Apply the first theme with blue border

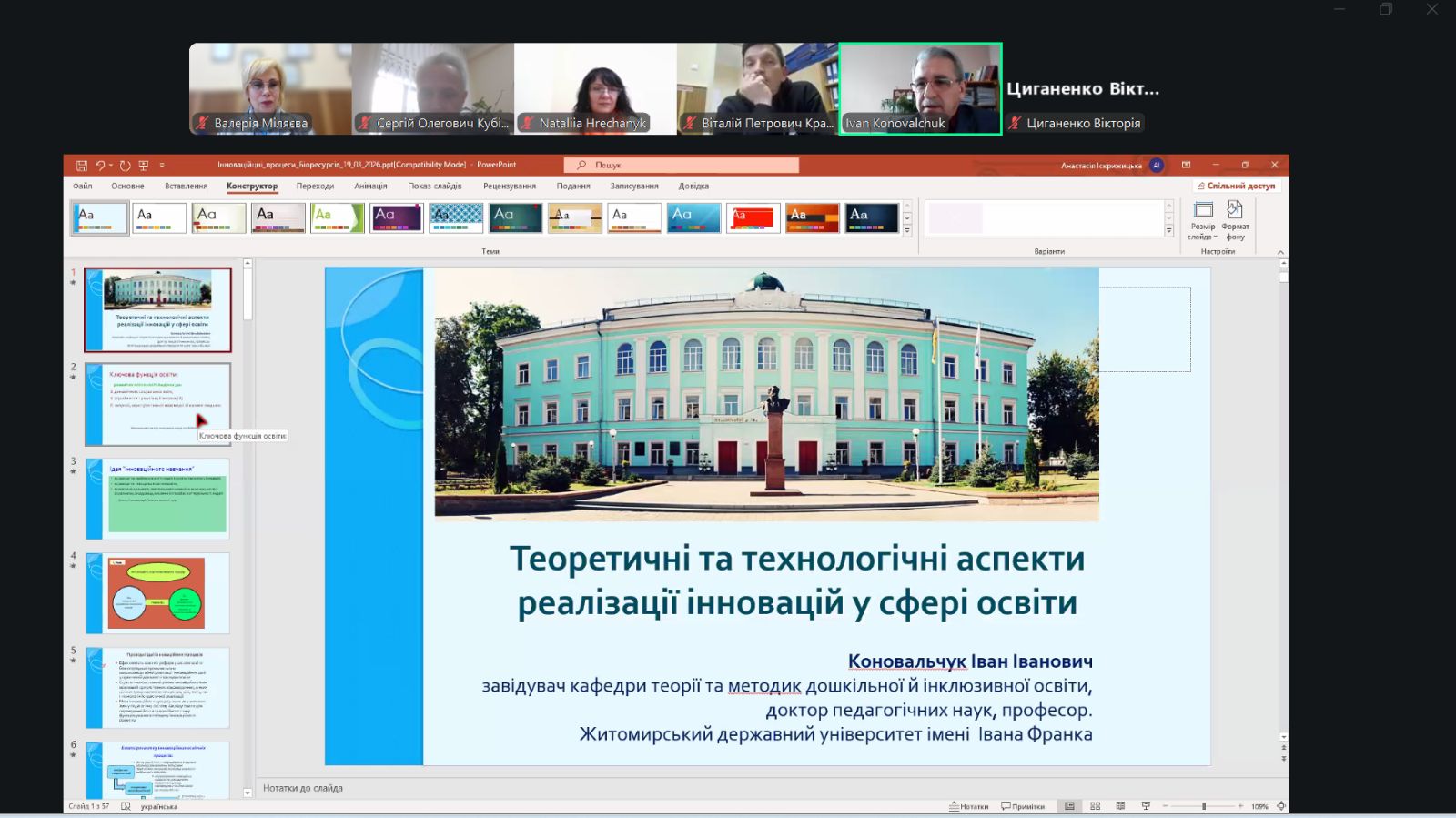pyautogui.click(x=100, y=218)
